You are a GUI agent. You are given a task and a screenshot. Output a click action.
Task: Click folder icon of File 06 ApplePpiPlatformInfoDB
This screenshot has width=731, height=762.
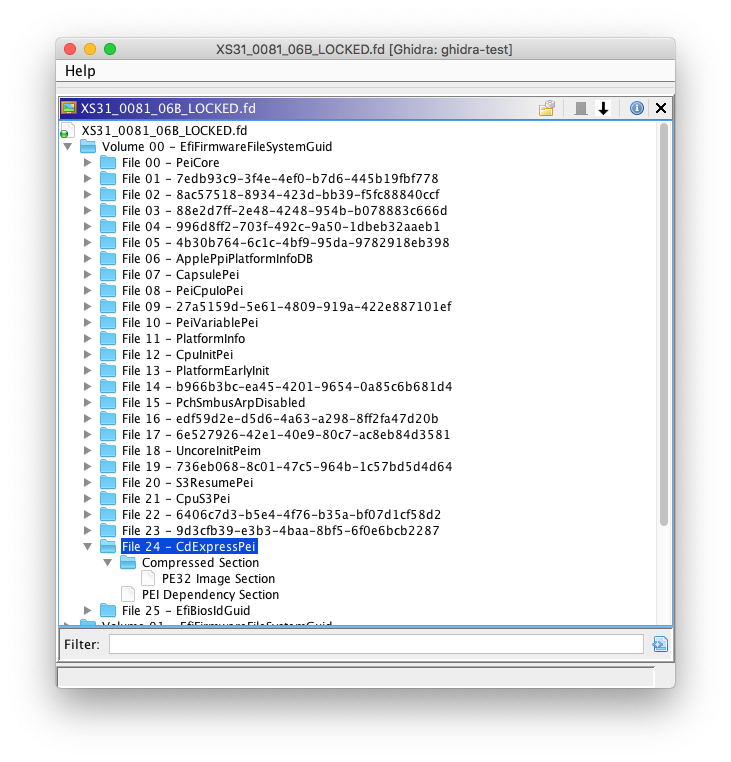click(x=108, y=259)
